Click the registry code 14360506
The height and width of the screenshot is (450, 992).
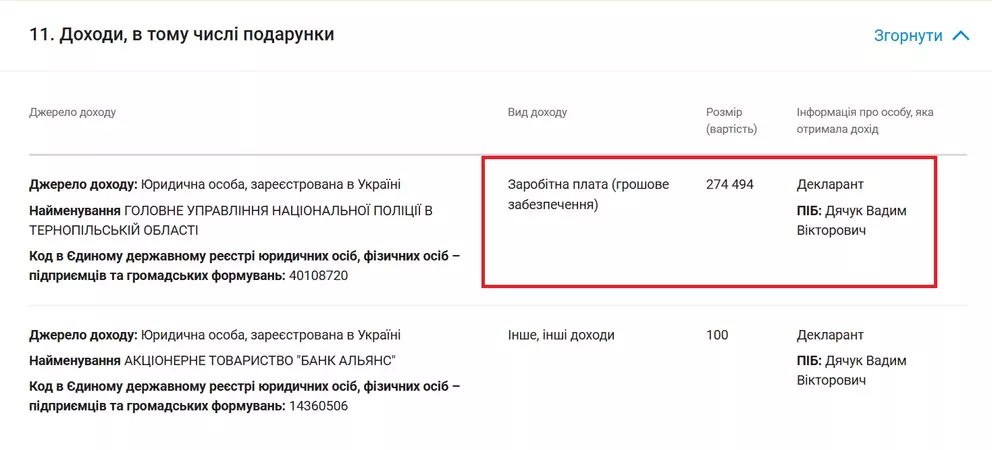pyautogui.click(x=317, y=406)
